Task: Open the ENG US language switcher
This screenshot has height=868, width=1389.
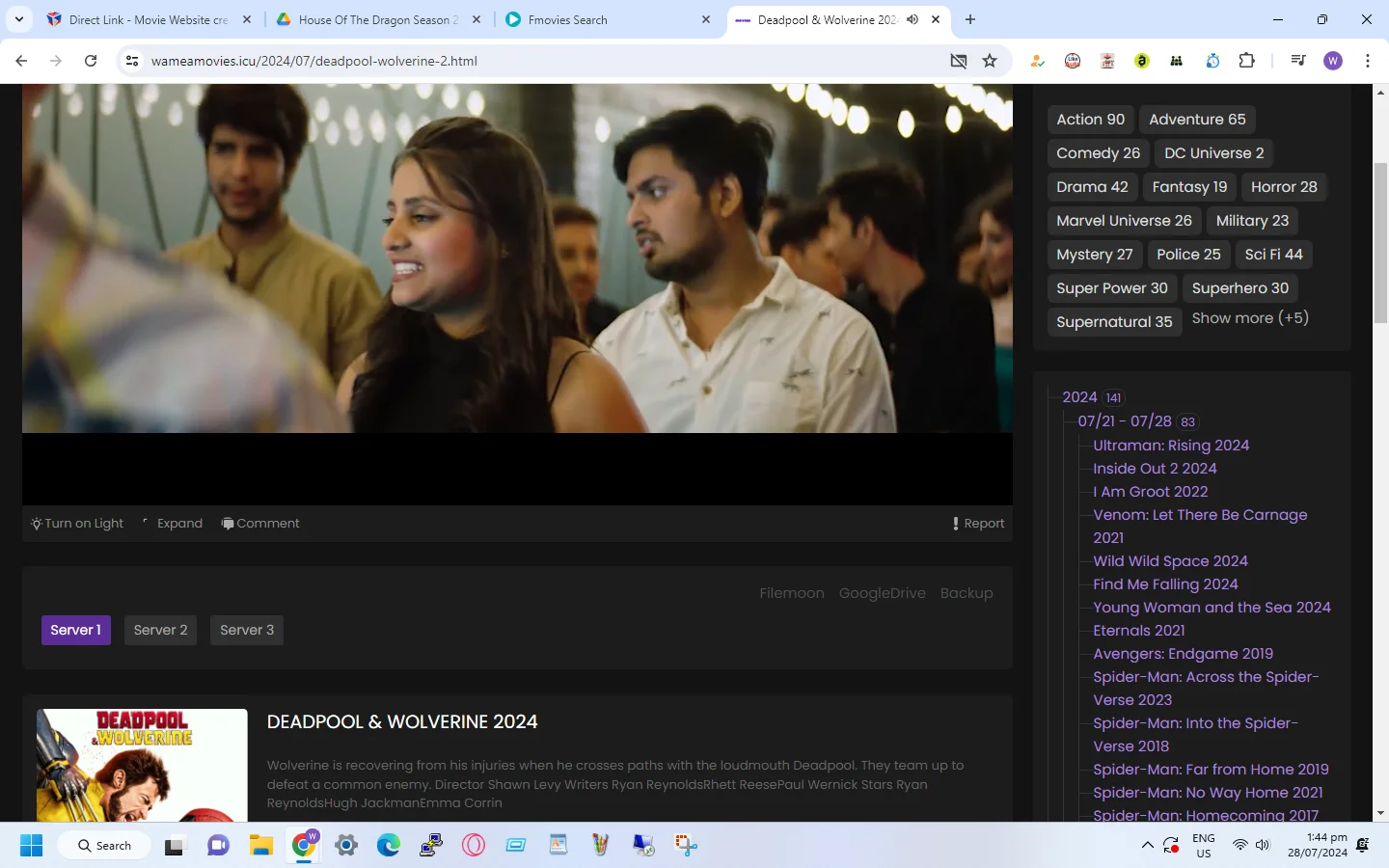Action: click(x=1204, y=846)
